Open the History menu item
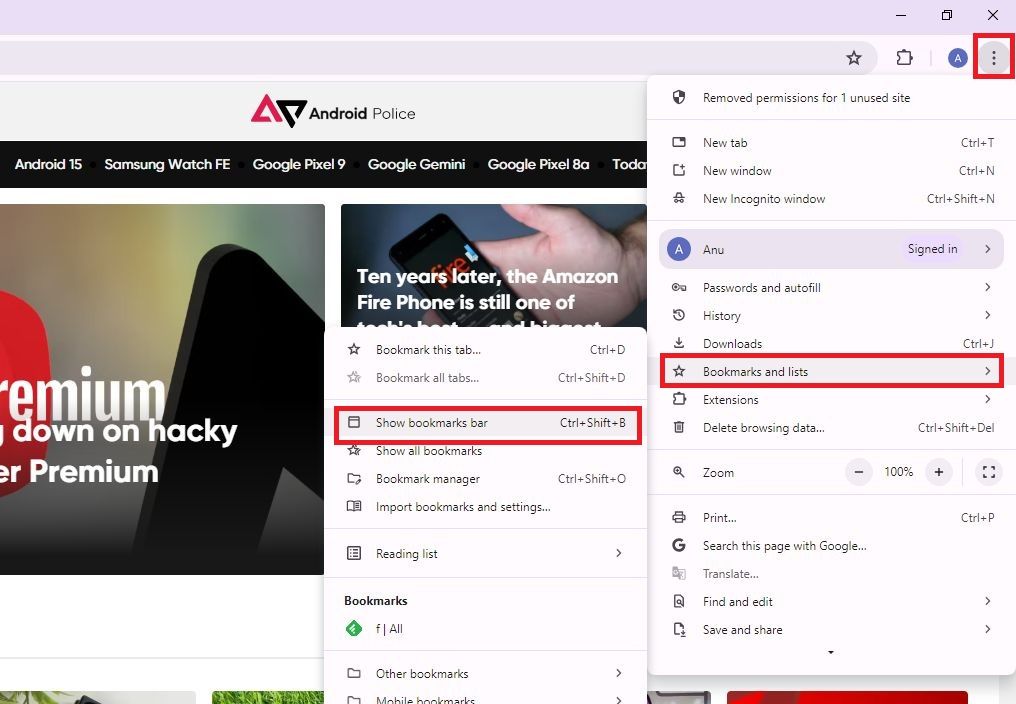 (x=722, y=315)
